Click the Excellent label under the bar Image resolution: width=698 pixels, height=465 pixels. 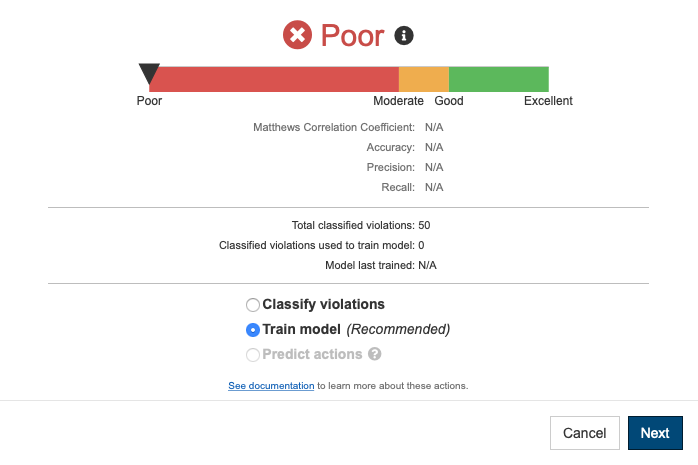pos(548,101)
